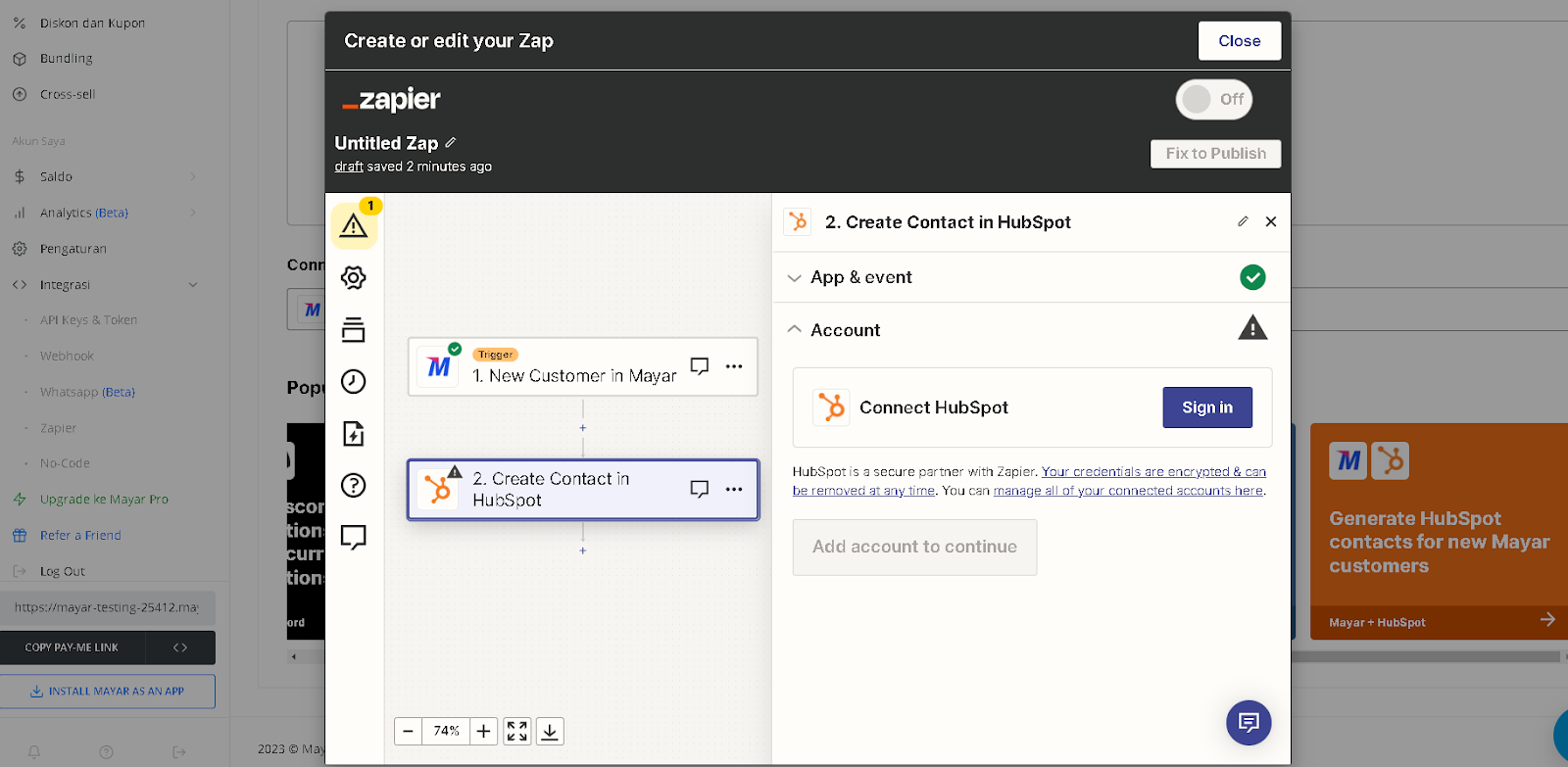The image size is (1568, 767).
Task: Click Log Out in sidebar
Action: (62, 571)
